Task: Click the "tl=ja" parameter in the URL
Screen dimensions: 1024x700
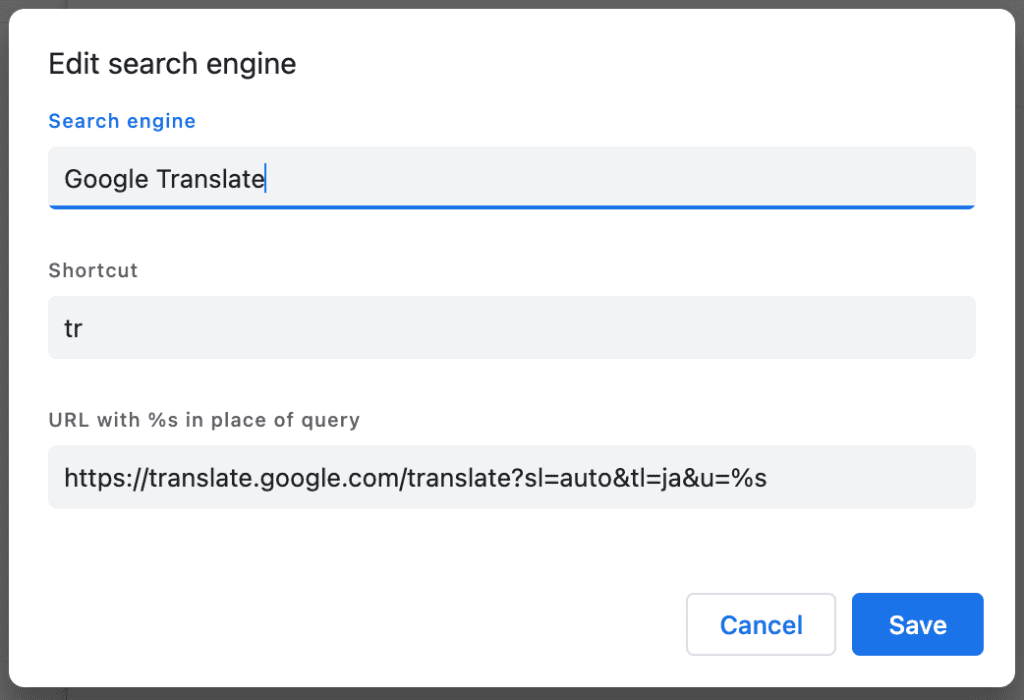Action: (x=653, y=478)
